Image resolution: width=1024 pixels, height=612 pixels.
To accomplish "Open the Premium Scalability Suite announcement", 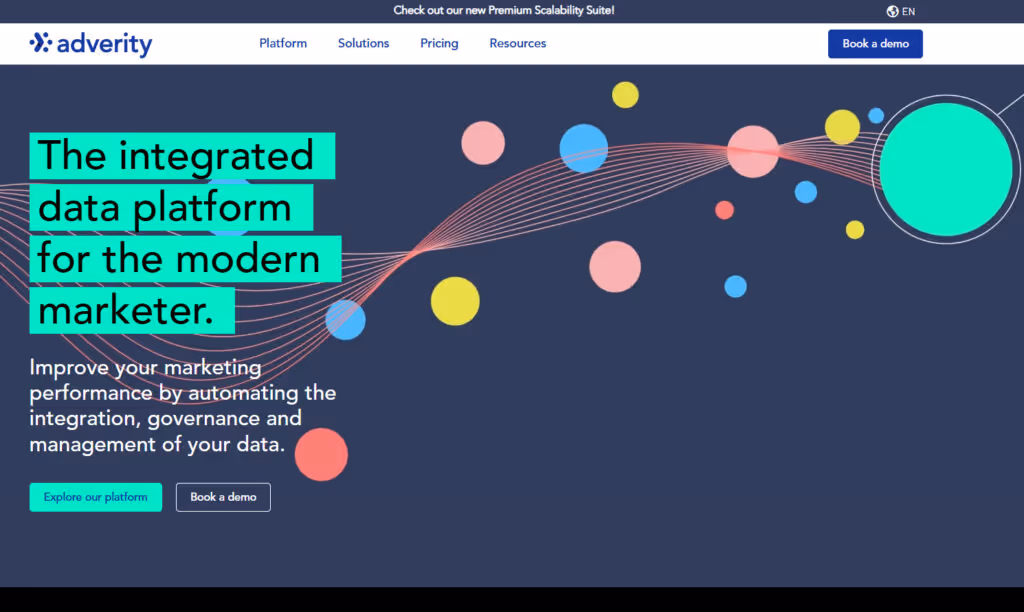I will 504,10.
